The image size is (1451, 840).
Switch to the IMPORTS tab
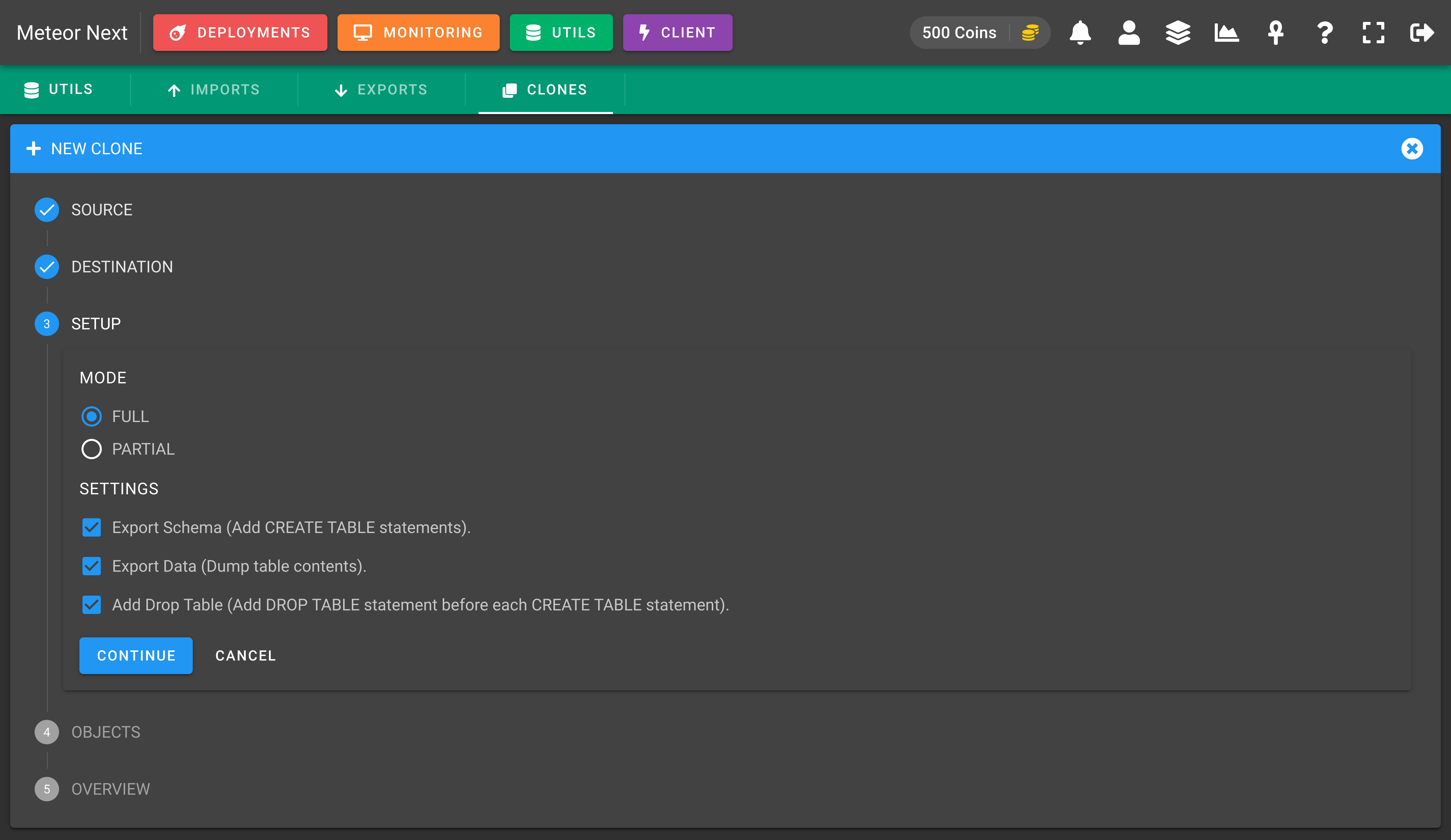point(214,90)
